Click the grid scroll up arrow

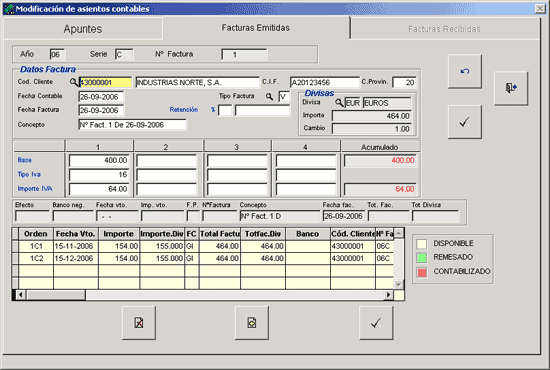click(399, 233)
